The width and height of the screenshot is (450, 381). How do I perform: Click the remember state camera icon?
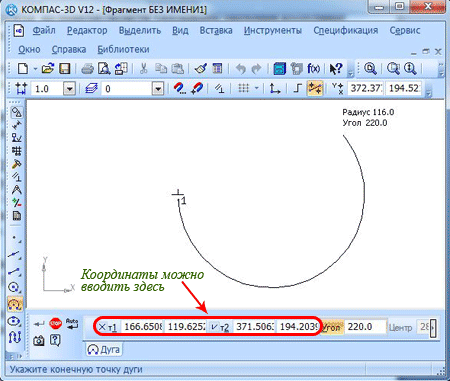(x=39, y=340)
